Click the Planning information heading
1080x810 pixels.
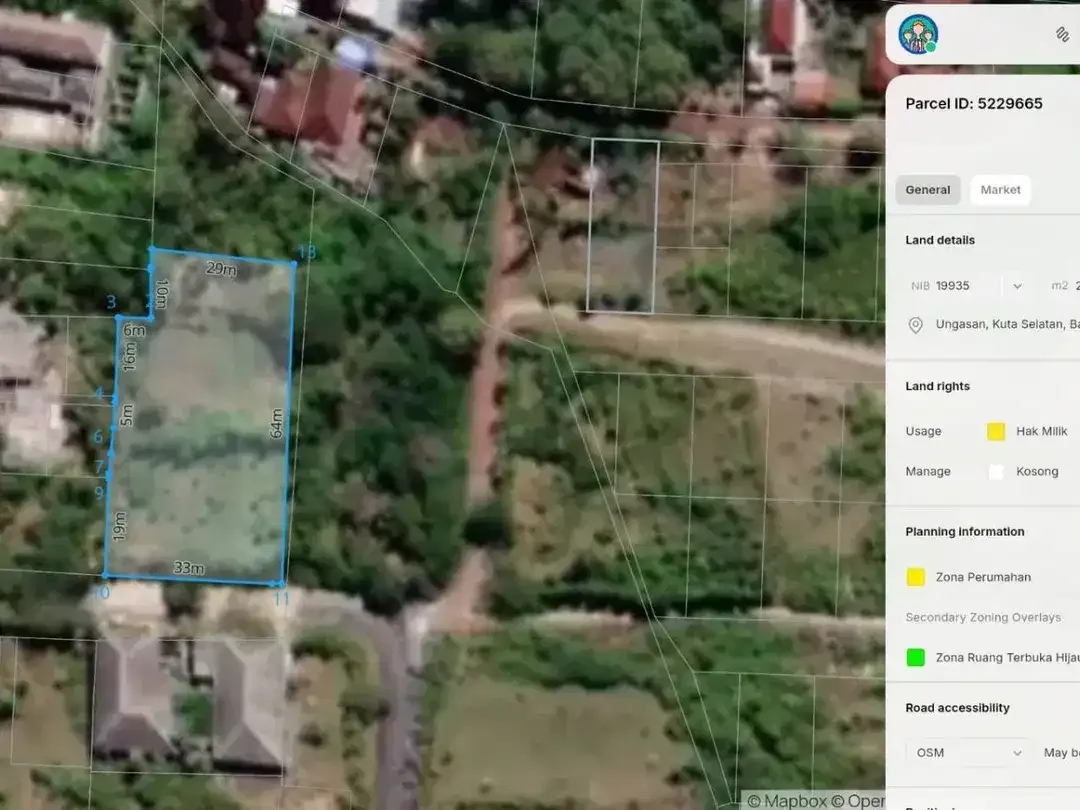pos(964,532)
